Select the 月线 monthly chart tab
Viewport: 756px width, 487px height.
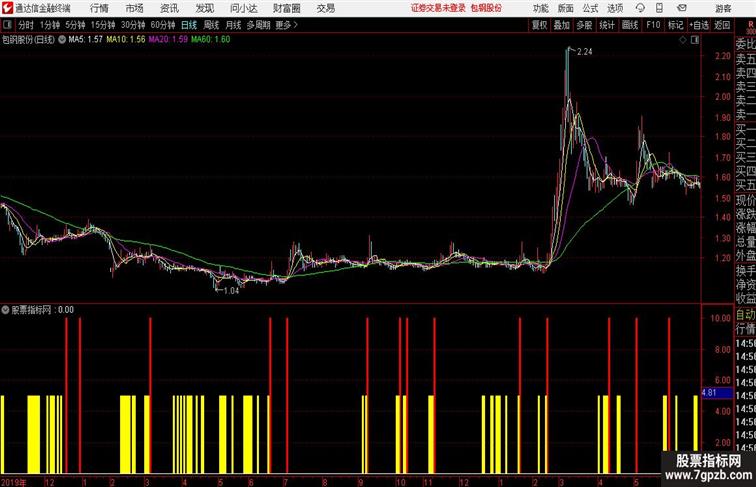pos(233,25)
